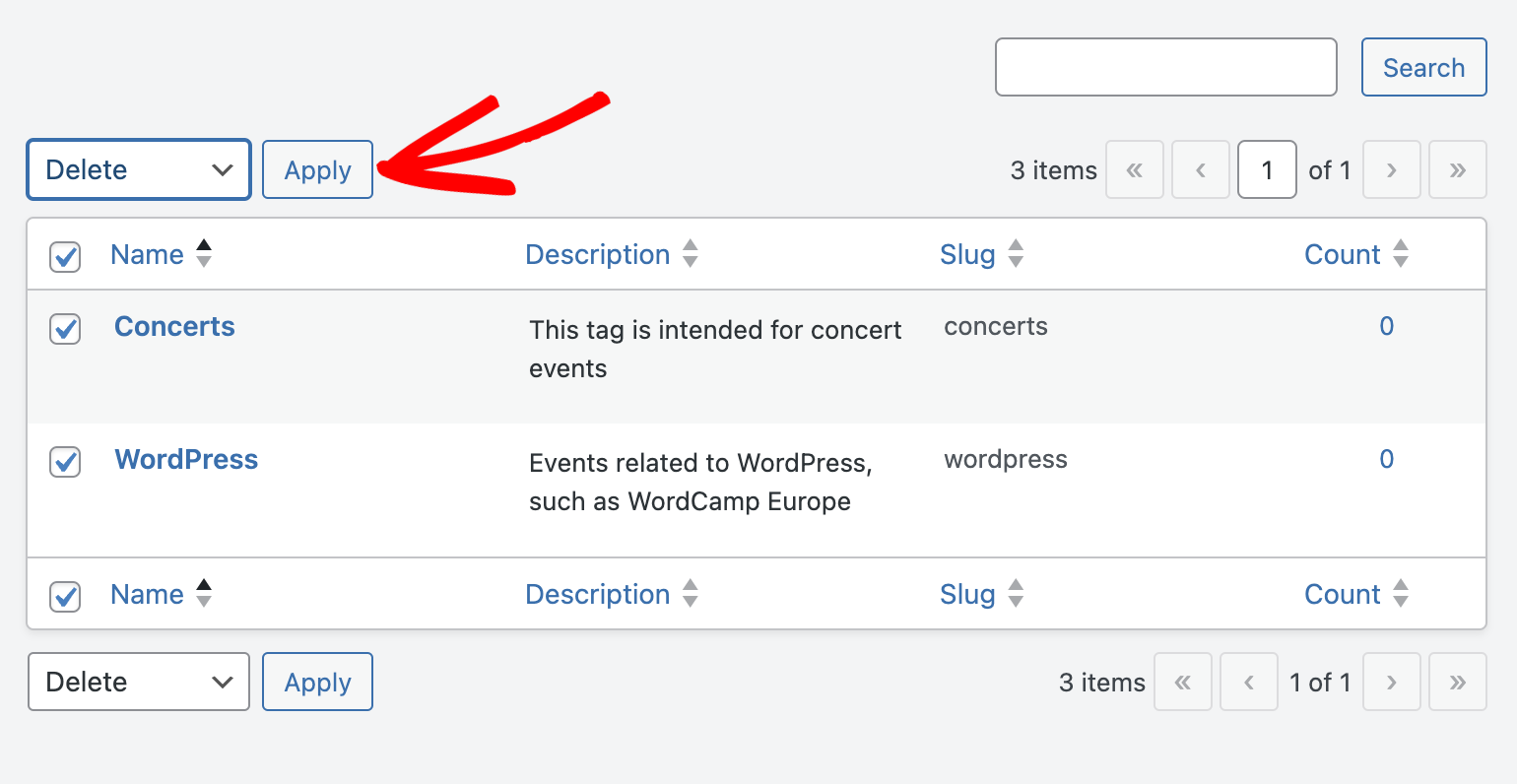The width and height of the screenshot is (1517, 784).
Task: Click the Search button
Action: [x=1423, y=67]
